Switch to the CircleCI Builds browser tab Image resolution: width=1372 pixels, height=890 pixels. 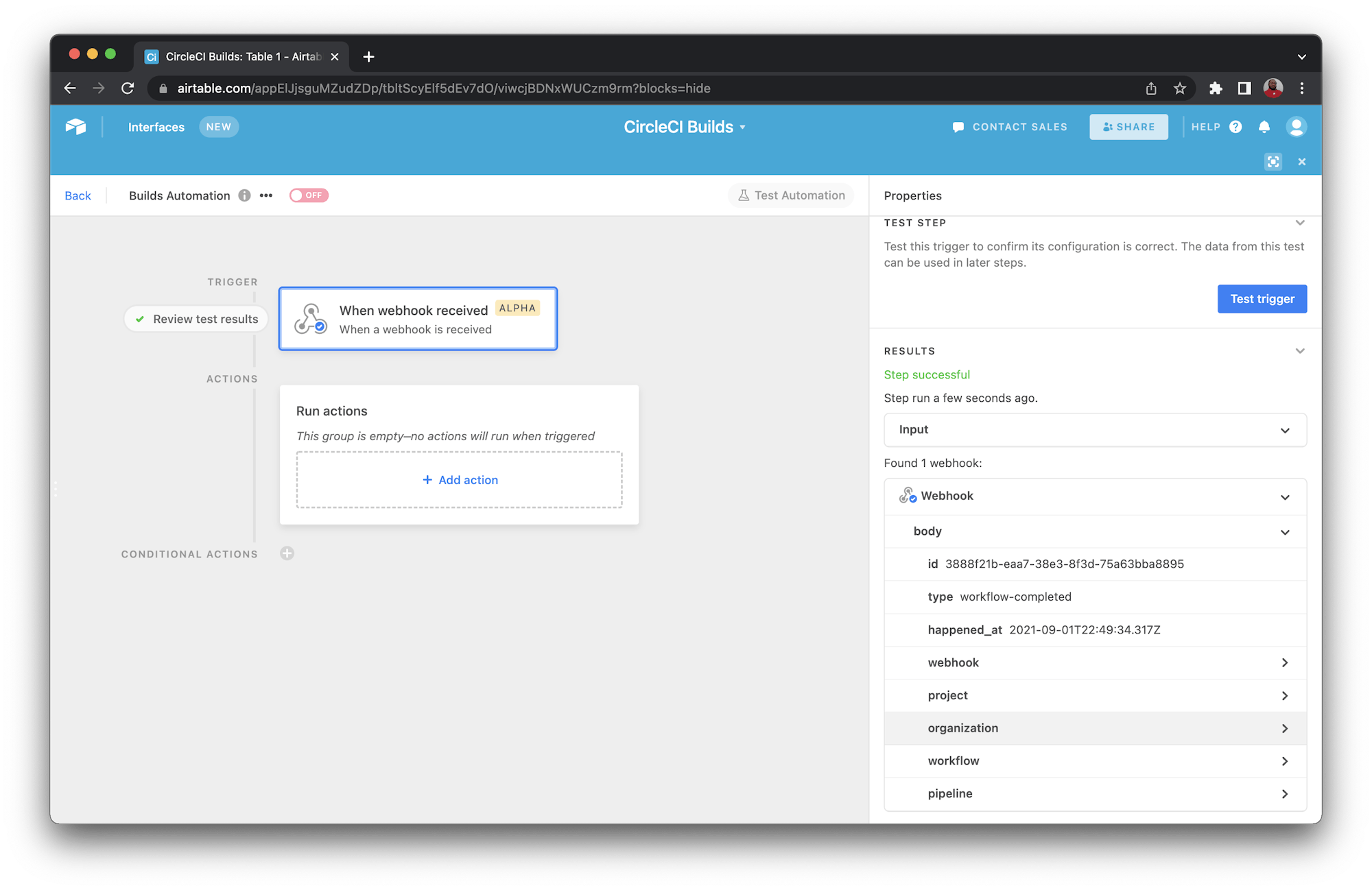click(x=237, y=56)
